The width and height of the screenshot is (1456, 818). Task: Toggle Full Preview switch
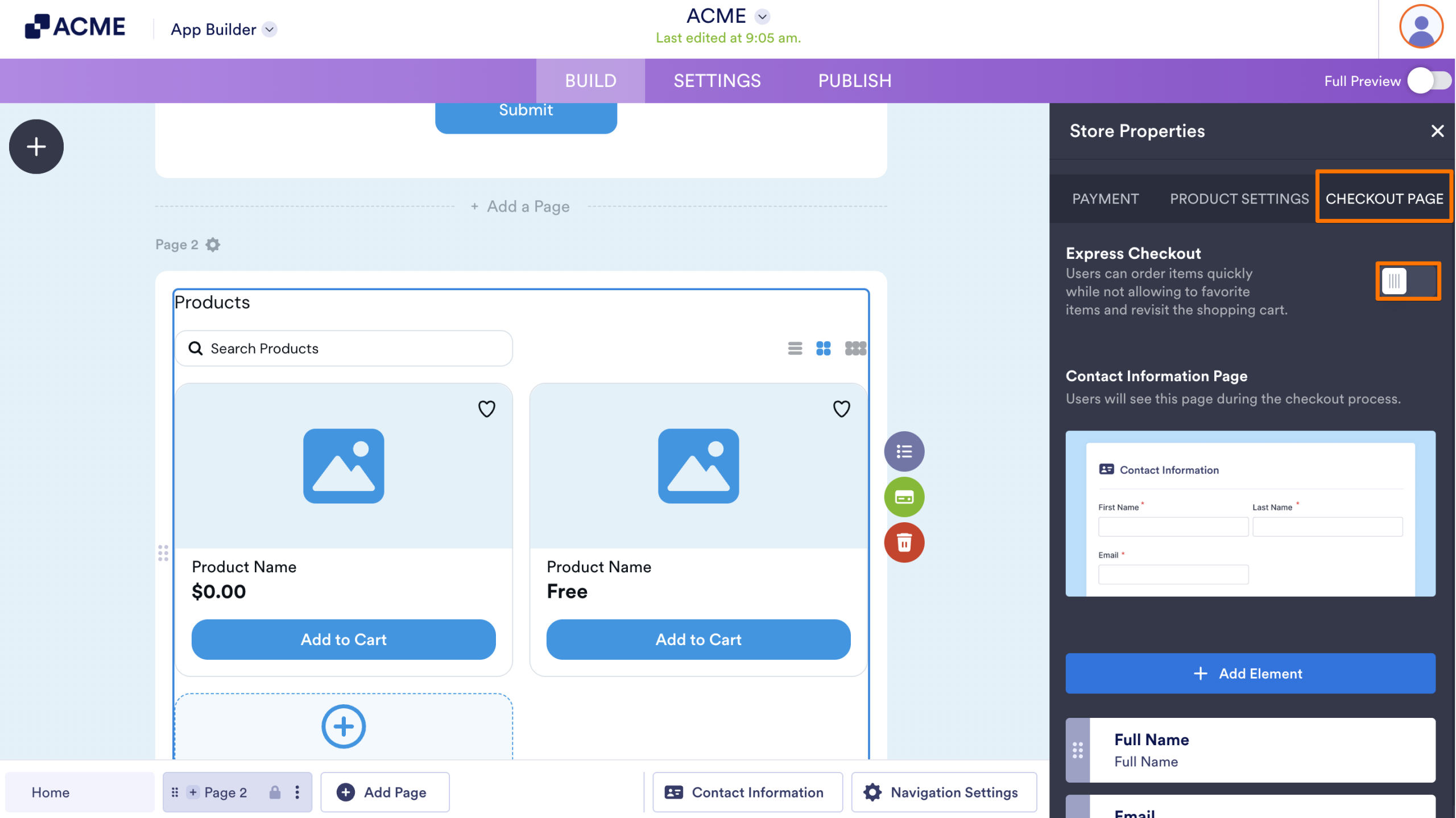pos(1429,81)
